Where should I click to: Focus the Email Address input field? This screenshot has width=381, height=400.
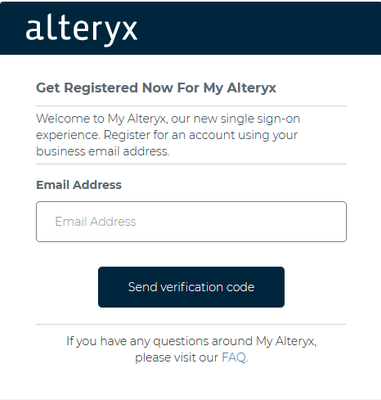[x=191, y=221]
